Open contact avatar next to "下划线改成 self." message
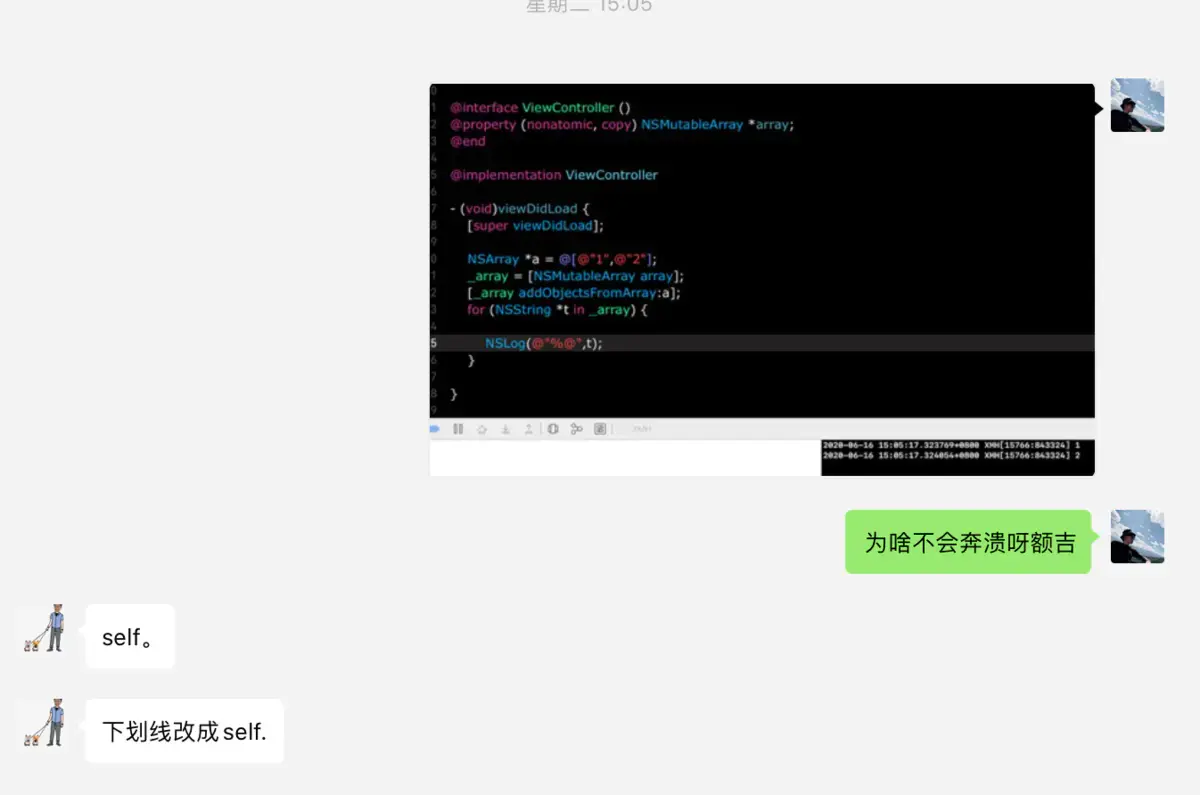This screenshot has width=1200, height=795. pos(44,724)
